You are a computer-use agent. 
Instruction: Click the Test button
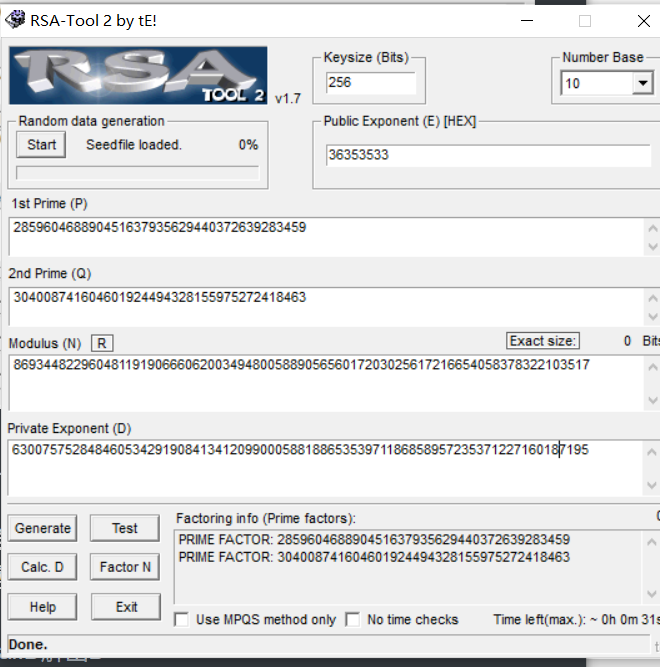(125, 528)
